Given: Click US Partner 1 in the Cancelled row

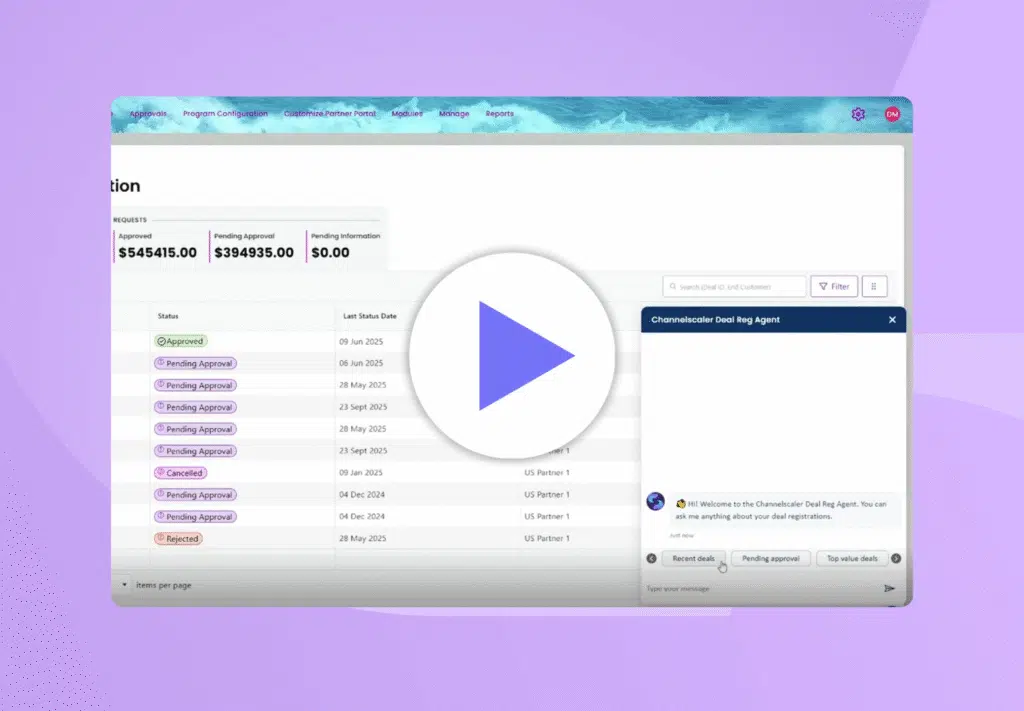Looking at the screenshot, I should tap(547, 473).
